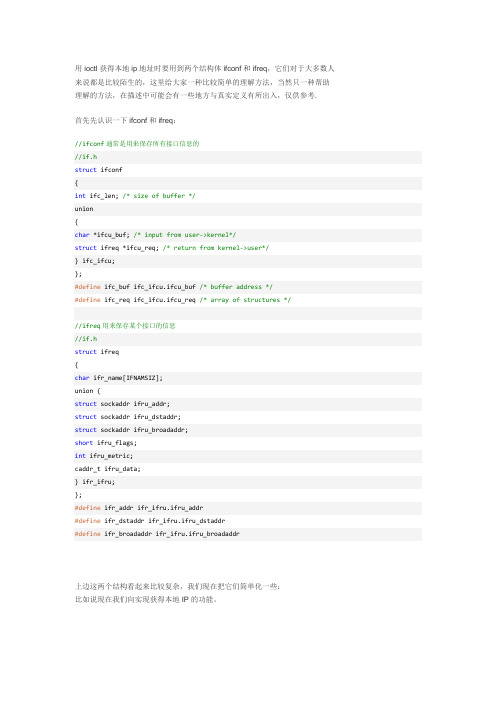The height and width of the screenshot is (702, 496).
Task: Click the "//ifconf" comment heading line
Action: tap(137, 144)
